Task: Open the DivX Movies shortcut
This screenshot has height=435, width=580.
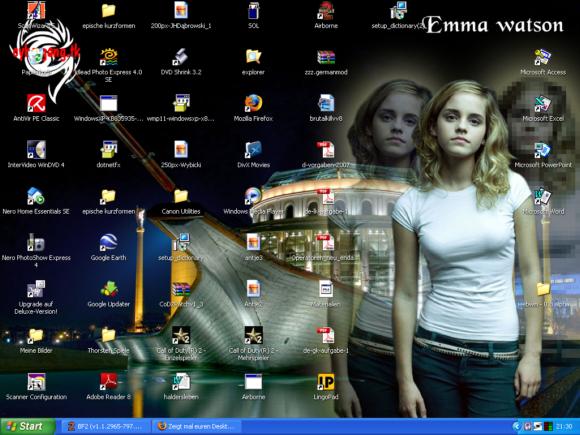Action: click(253, 150)
